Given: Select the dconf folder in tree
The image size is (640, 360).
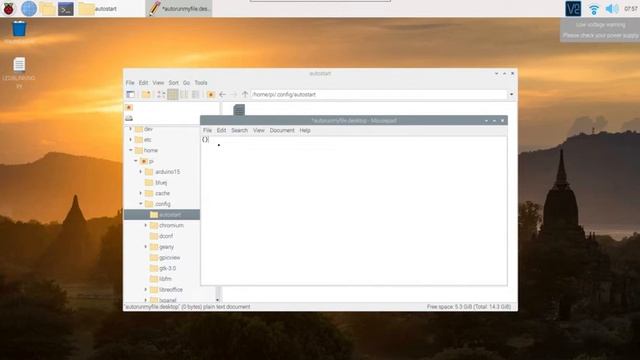Looking at the screenshot, I should click(162, 236).
